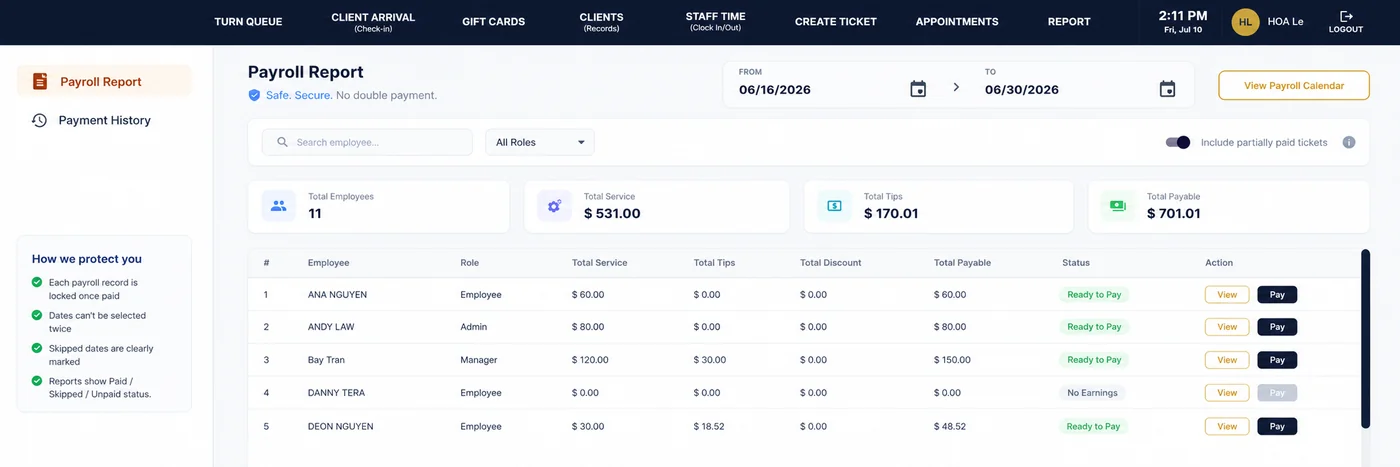The width and height of the screenshot is (1400, 467).
Task: Open the FROM date calendar icon
Action: point(918,89)
